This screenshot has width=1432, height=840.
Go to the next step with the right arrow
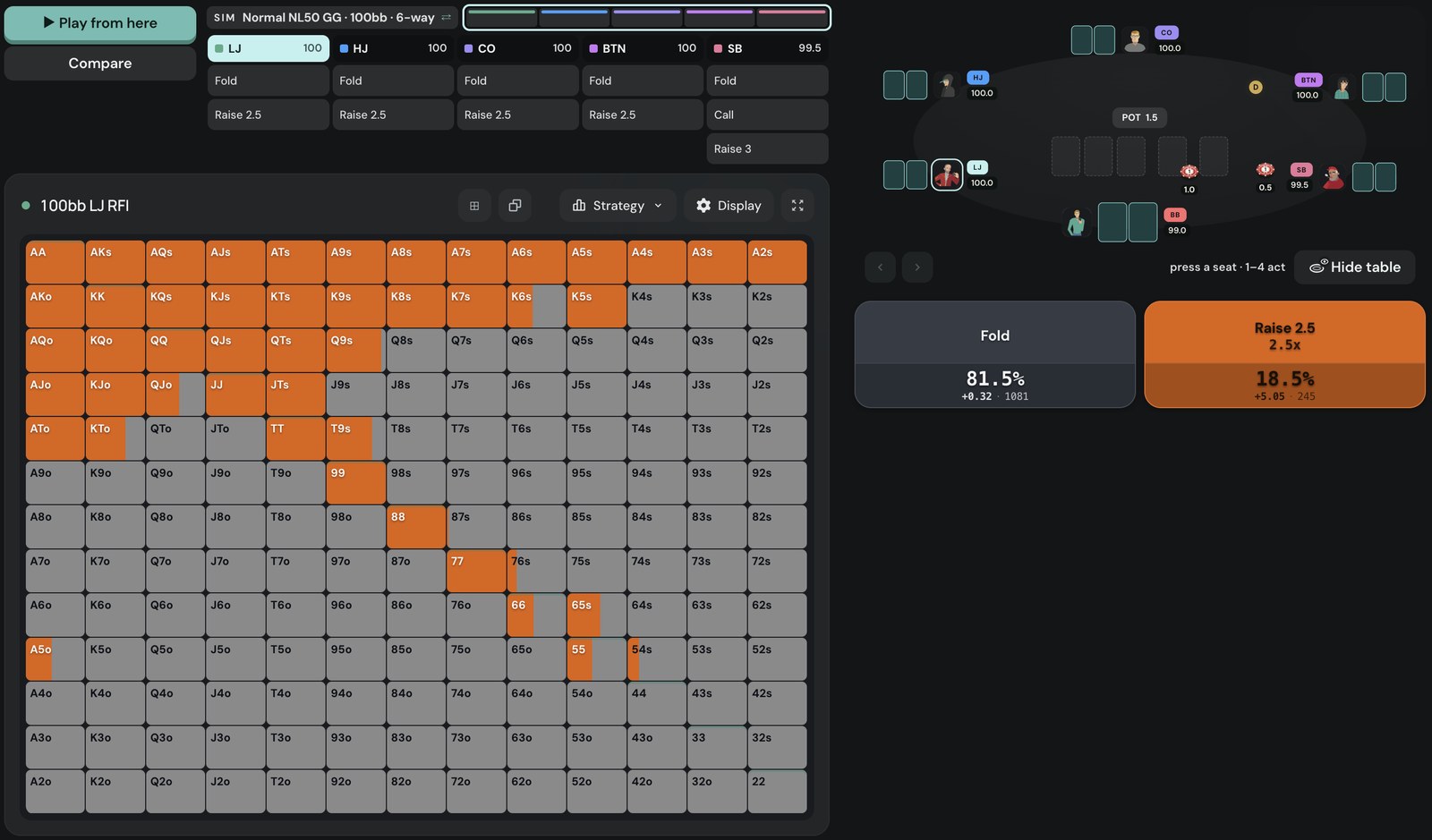coord(917,267)
